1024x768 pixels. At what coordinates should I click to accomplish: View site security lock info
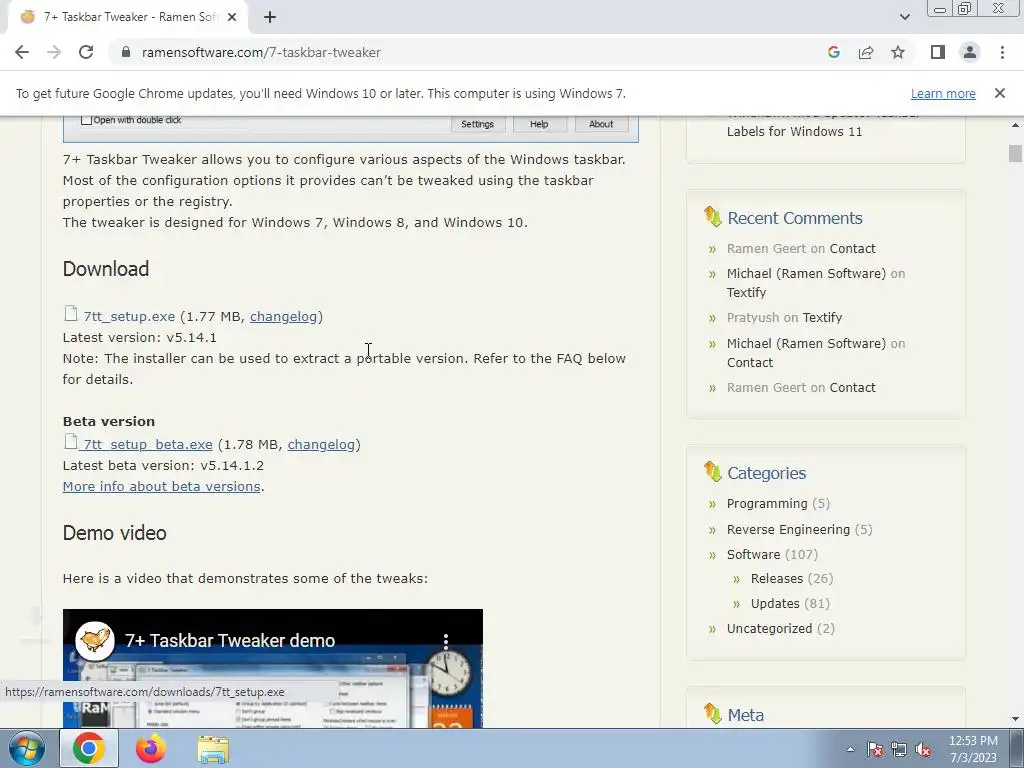[126, 52]
